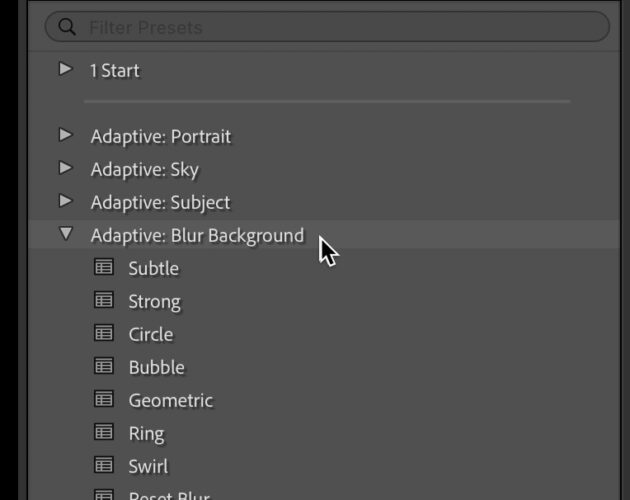Click the Bubble preset icon

(104, 366)
